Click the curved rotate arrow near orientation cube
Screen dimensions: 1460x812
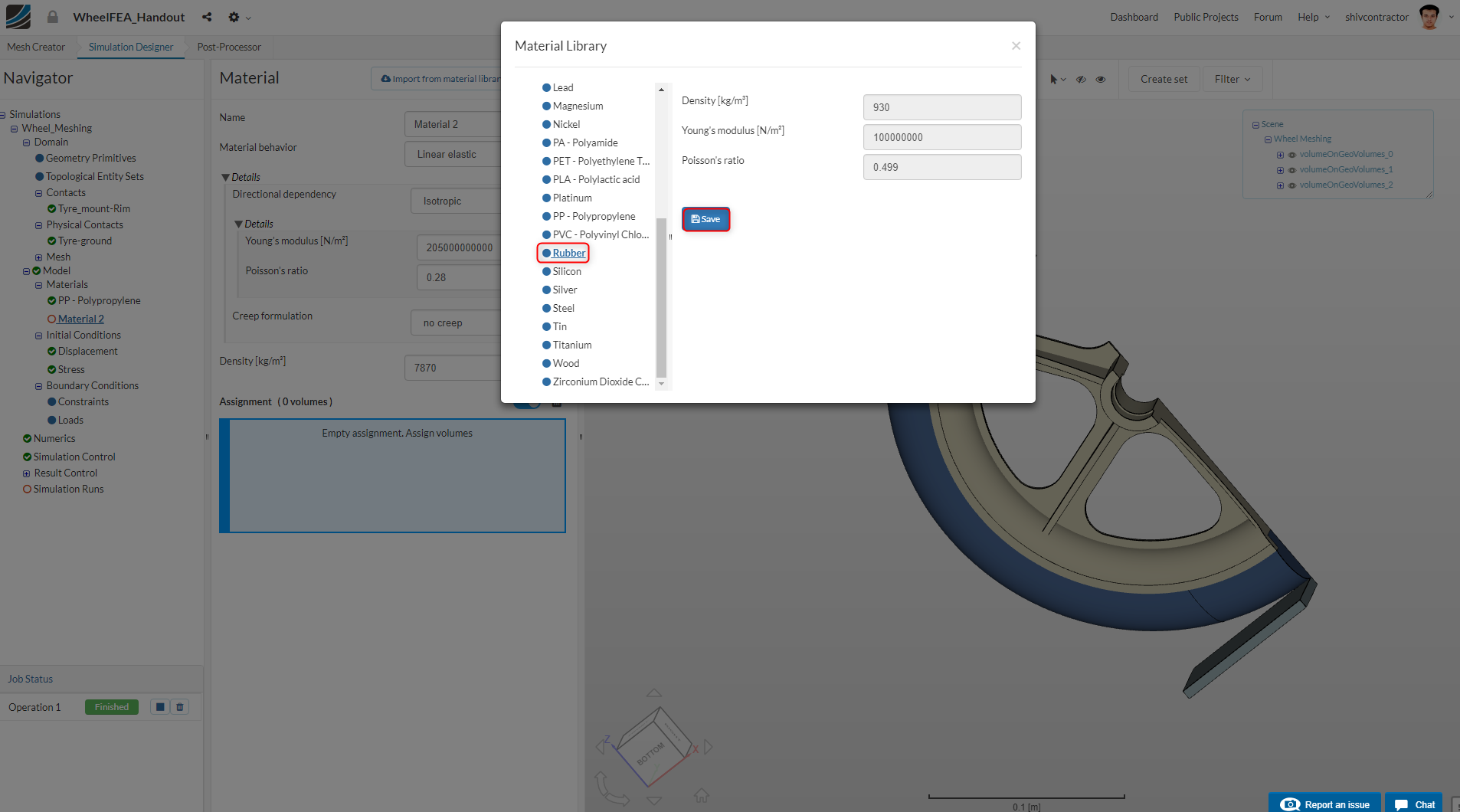tap(611, 789)
